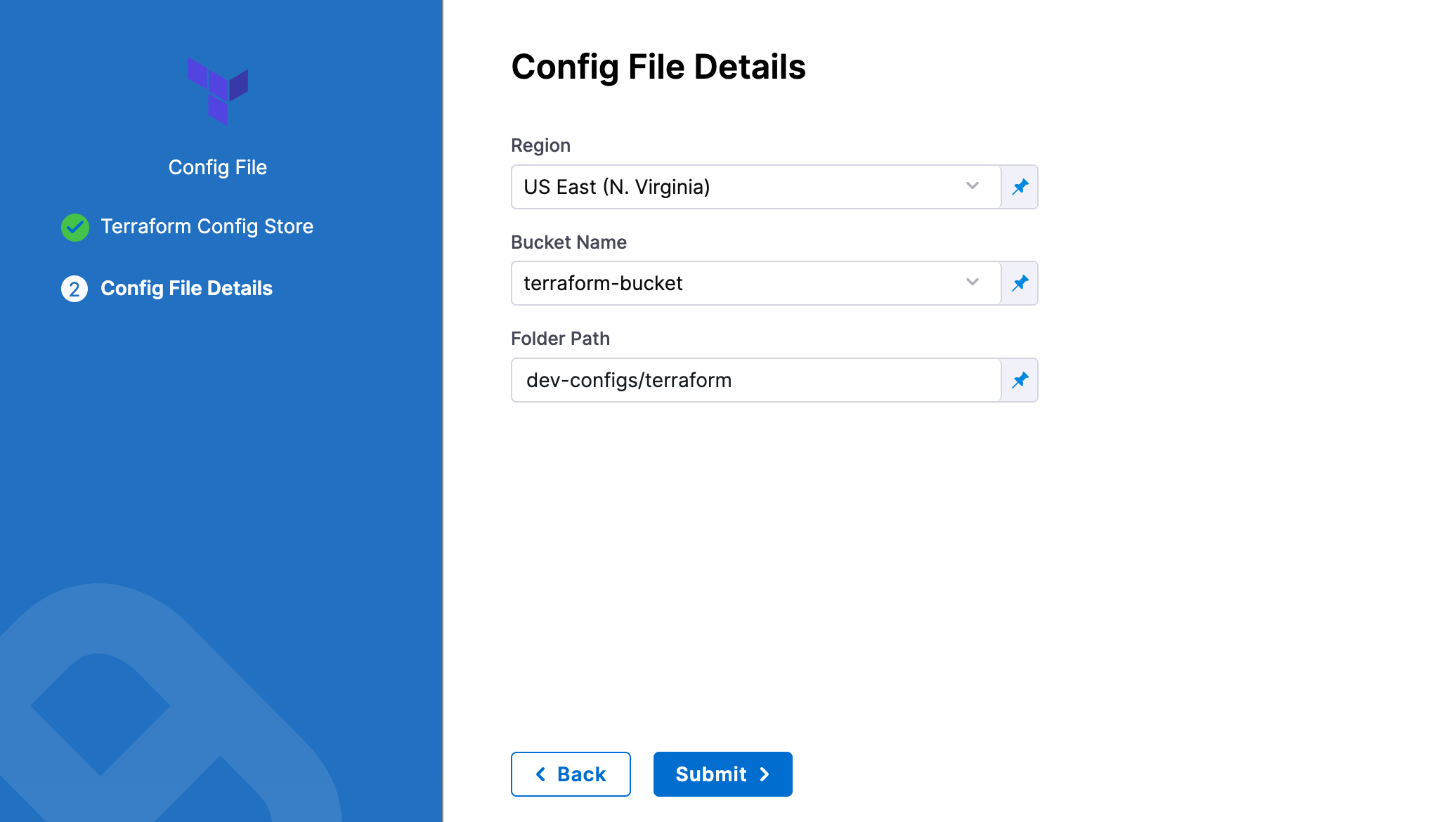
Task: Click the step 2 number circle
Action: coord(74,289)
